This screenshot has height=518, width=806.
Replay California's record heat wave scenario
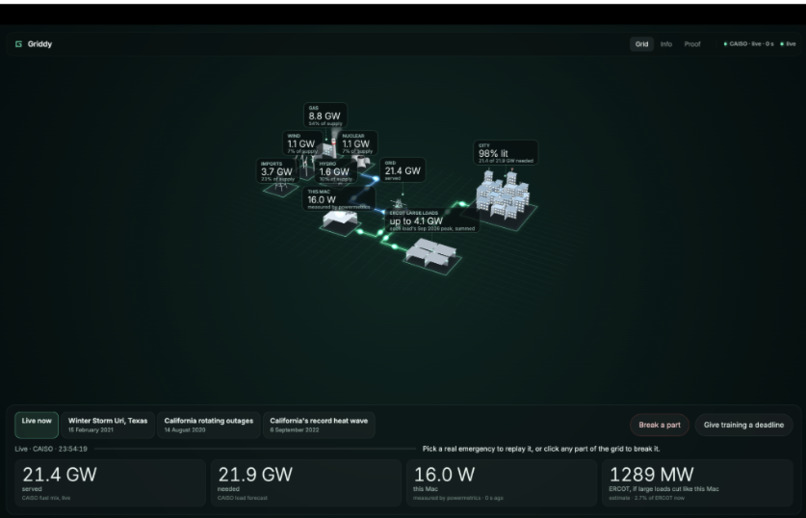pos(319,425)
